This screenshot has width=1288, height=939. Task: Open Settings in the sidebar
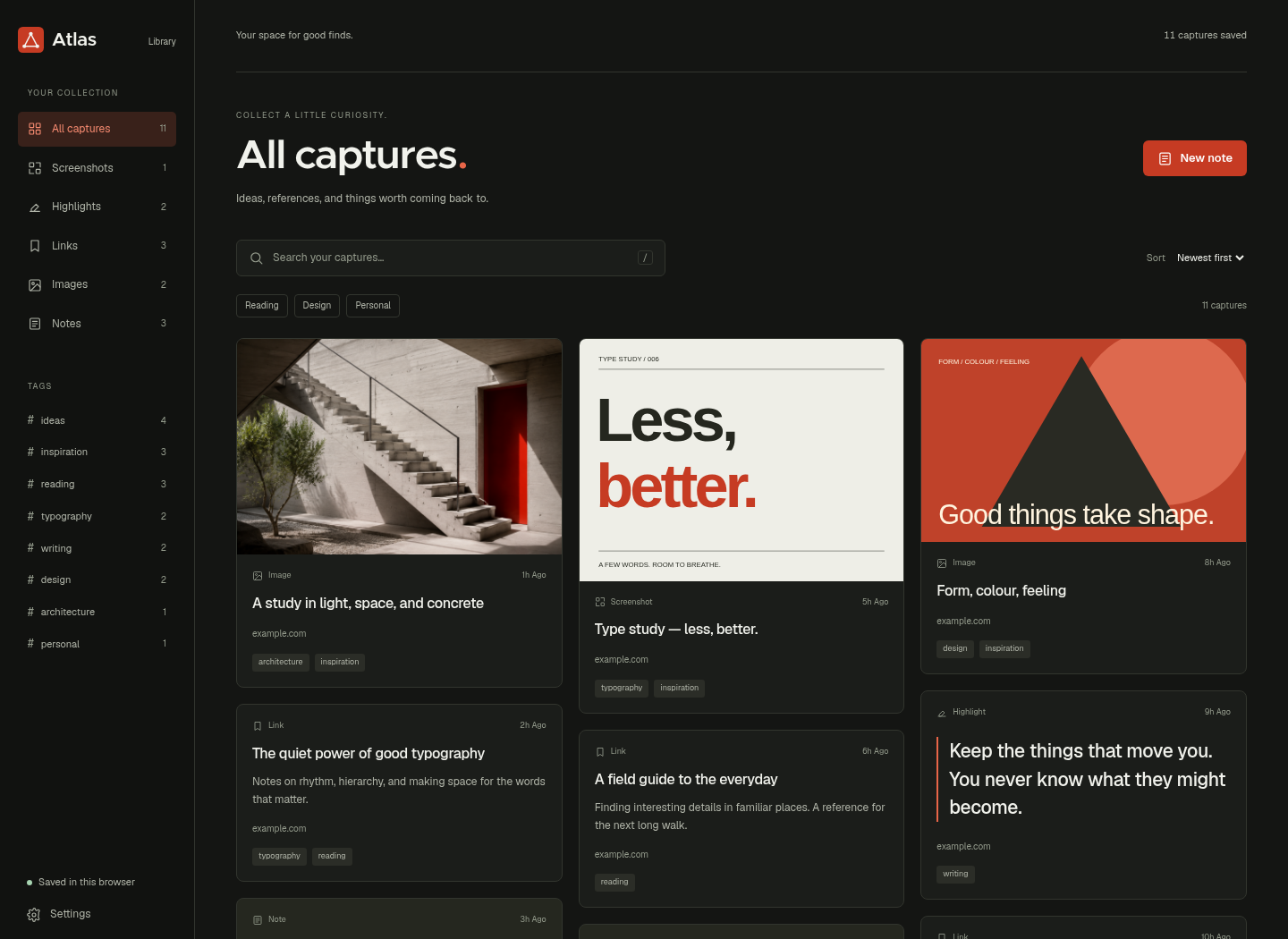click(x=97, y=914)
